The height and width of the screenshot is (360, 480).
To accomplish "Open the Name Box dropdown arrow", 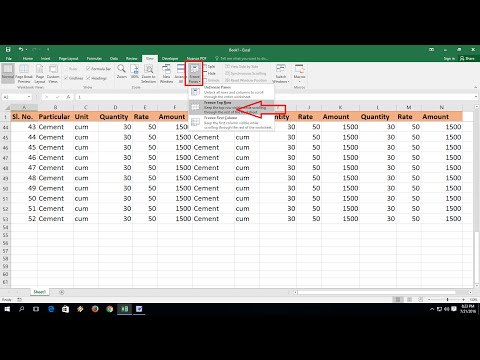I will 29,97.
